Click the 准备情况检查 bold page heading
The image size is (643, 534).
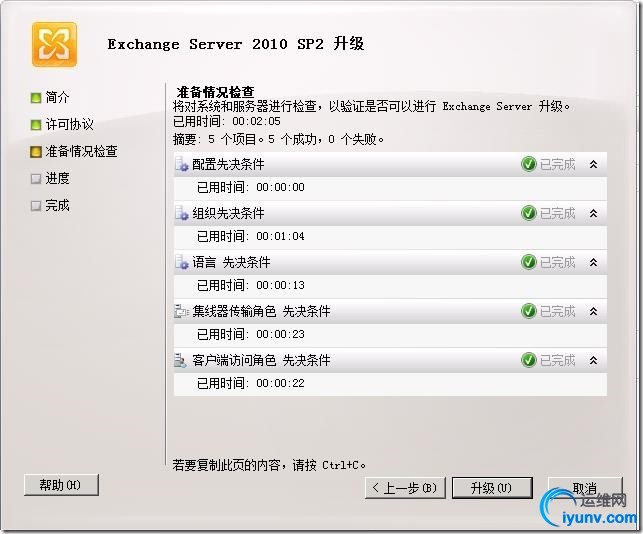click(216, 92)
